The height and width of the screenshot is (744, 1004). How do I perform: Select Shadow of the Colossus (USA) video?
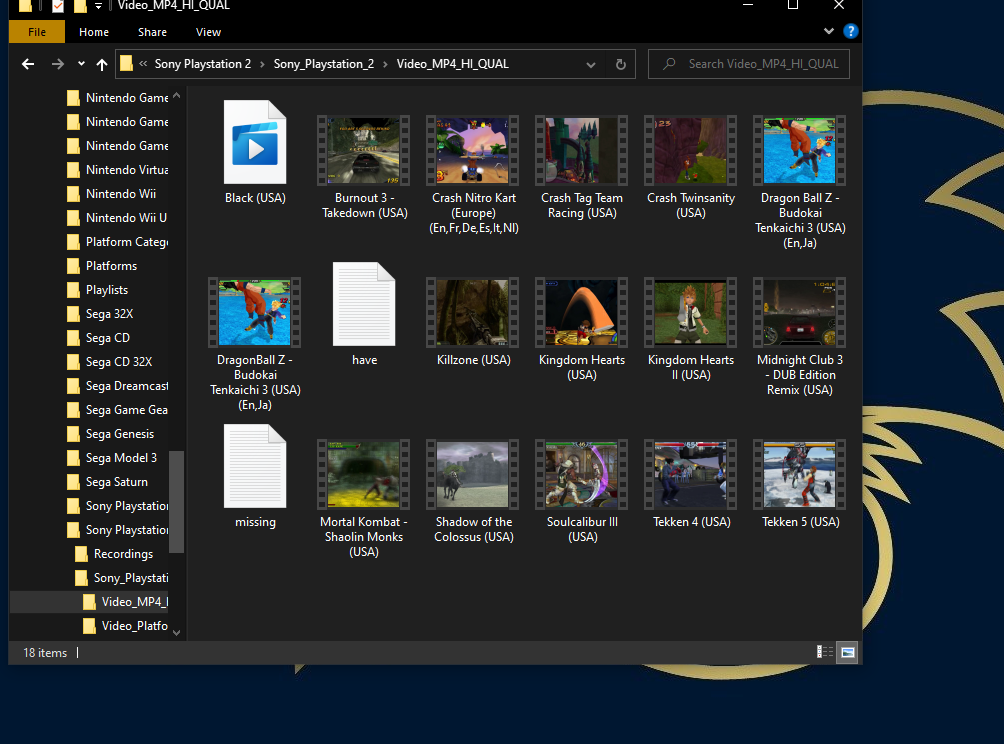tap(473, 474)
